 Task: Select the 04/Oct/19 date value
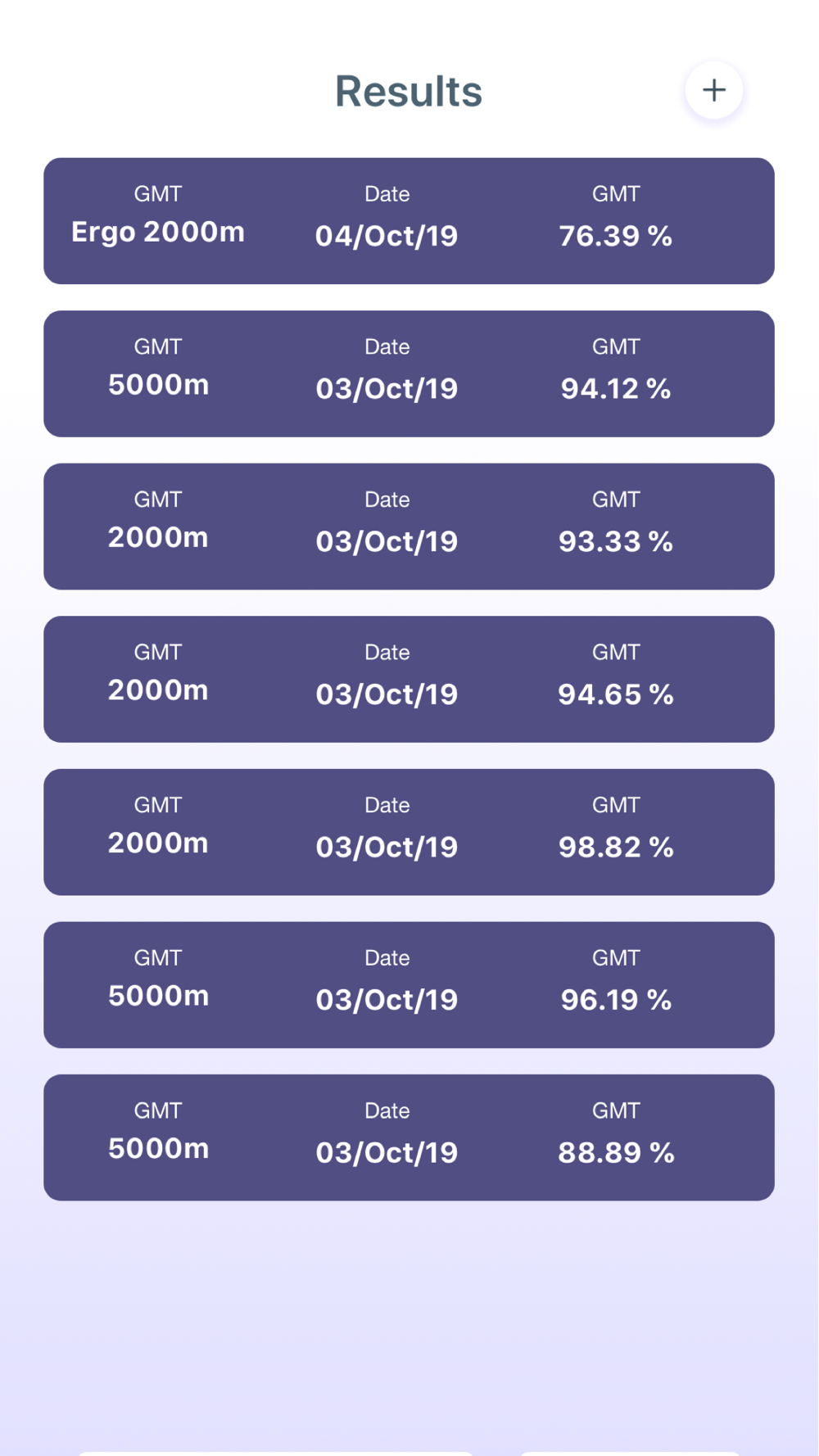[x=387, y=236]
